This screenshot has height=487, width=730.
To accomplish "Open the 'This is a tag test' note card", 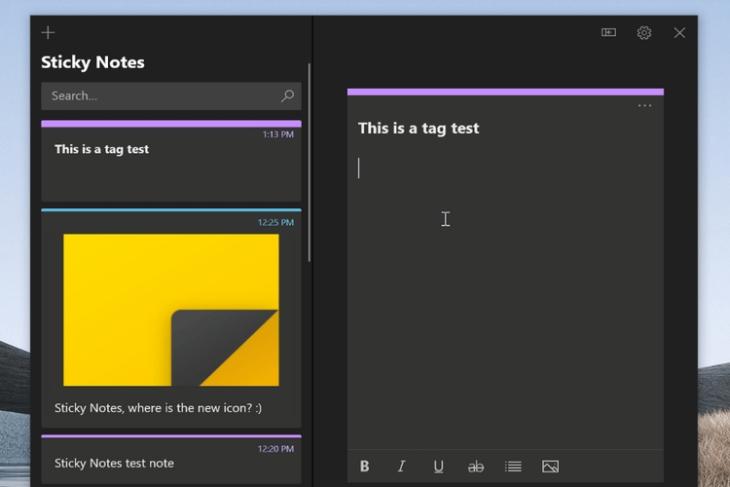I will click(x=171, y=161).
